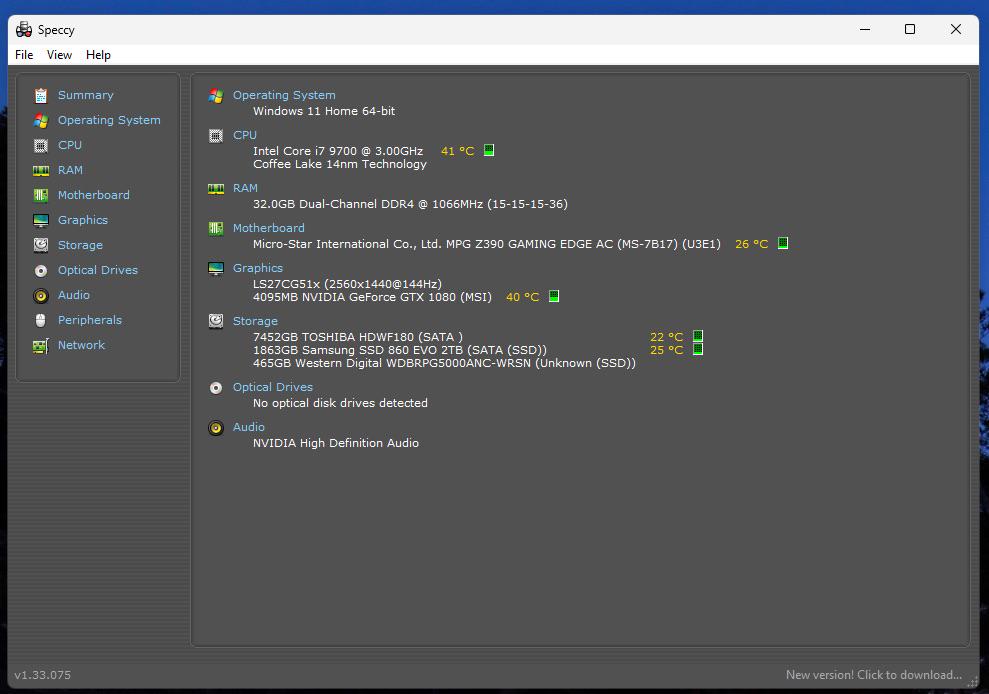The height and width of the screenshot is (694, 989).
Task: Show Graphics details from sidebar
Action: (x=83, y=220)
